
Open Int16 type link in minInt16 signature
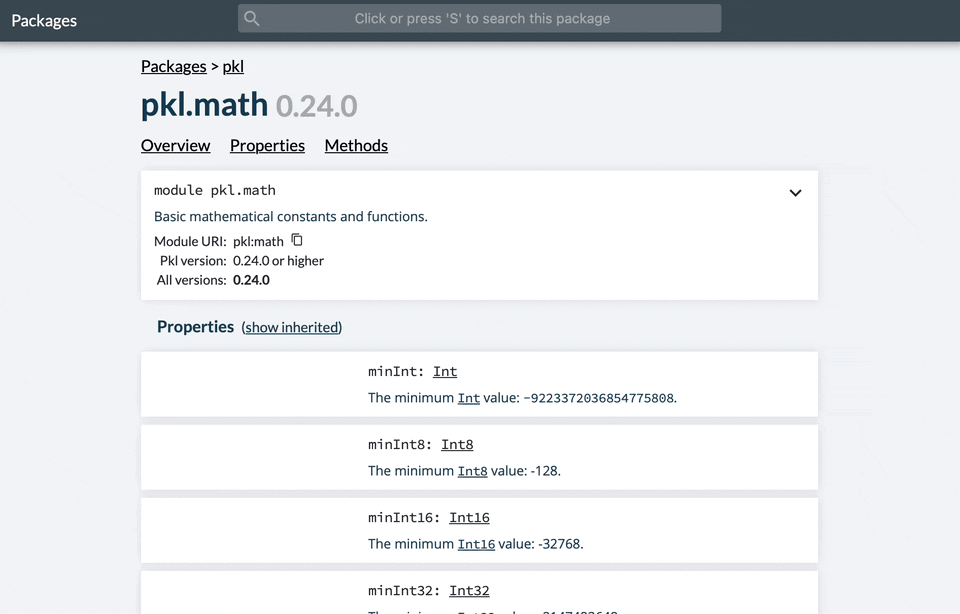[469, 517]
